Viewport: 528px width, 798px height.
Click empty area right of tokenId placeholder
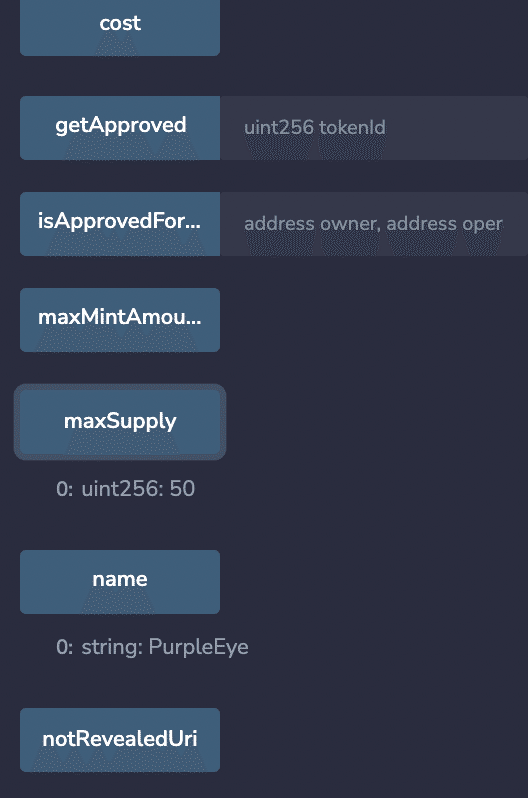[456, 128]
